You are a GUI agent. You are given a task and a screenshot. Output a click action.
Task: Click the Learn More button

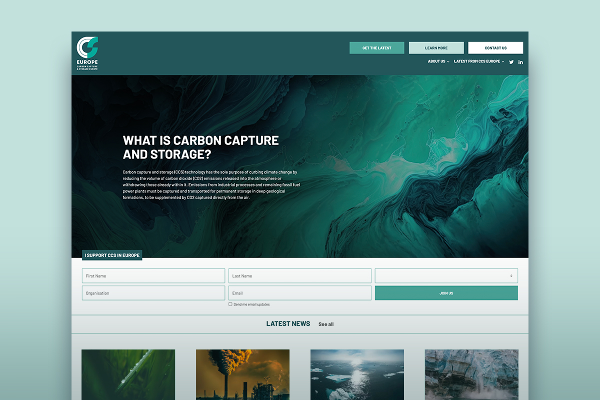click(436, 48)
